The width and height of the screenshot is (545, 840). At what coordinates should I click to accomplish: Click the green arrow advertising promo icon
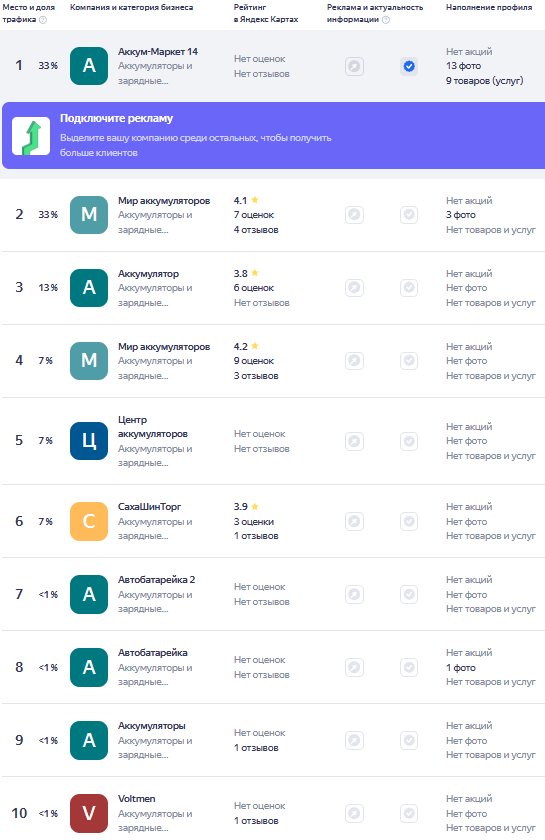(x=31, y=136)
